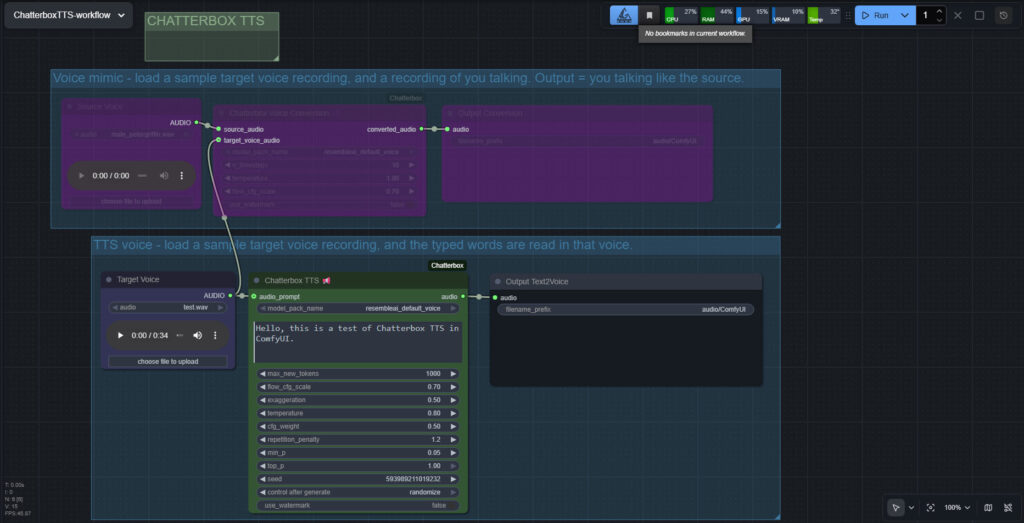Toggle link visibility icon at bottom right
Viewport: 1024px width, 523px height.
point(1008,508)
